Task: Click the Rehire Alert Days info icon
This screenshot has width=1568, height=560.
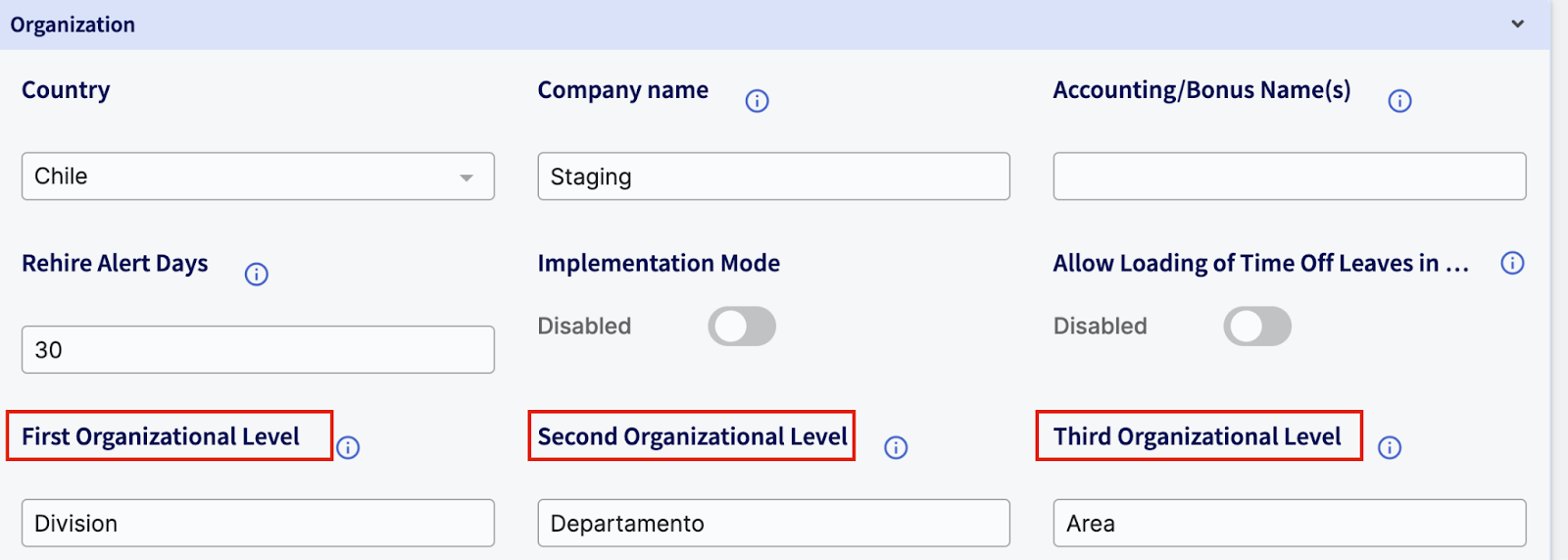Action: [x=256, y=275]
